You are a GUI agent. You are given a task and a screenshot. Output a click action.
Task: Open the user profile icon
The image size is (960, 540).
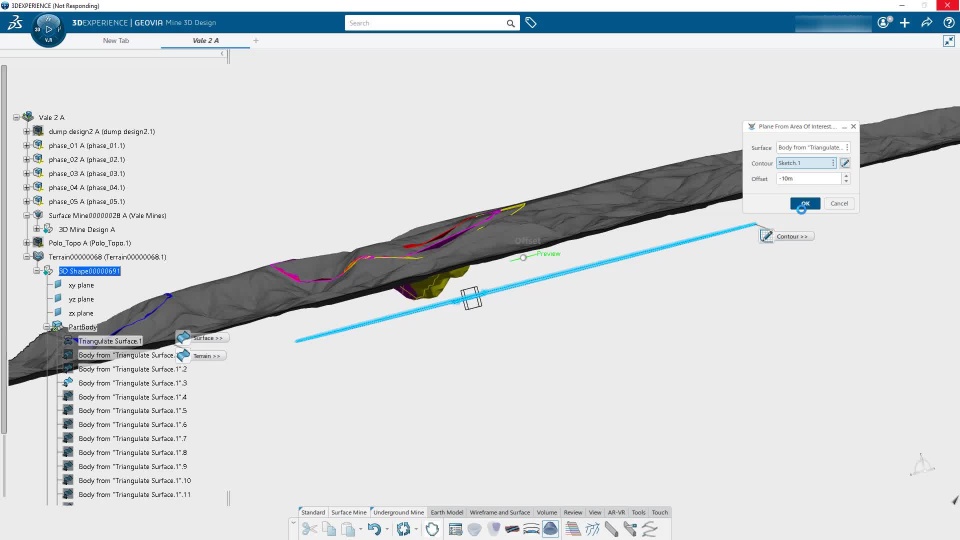point(884,23)
